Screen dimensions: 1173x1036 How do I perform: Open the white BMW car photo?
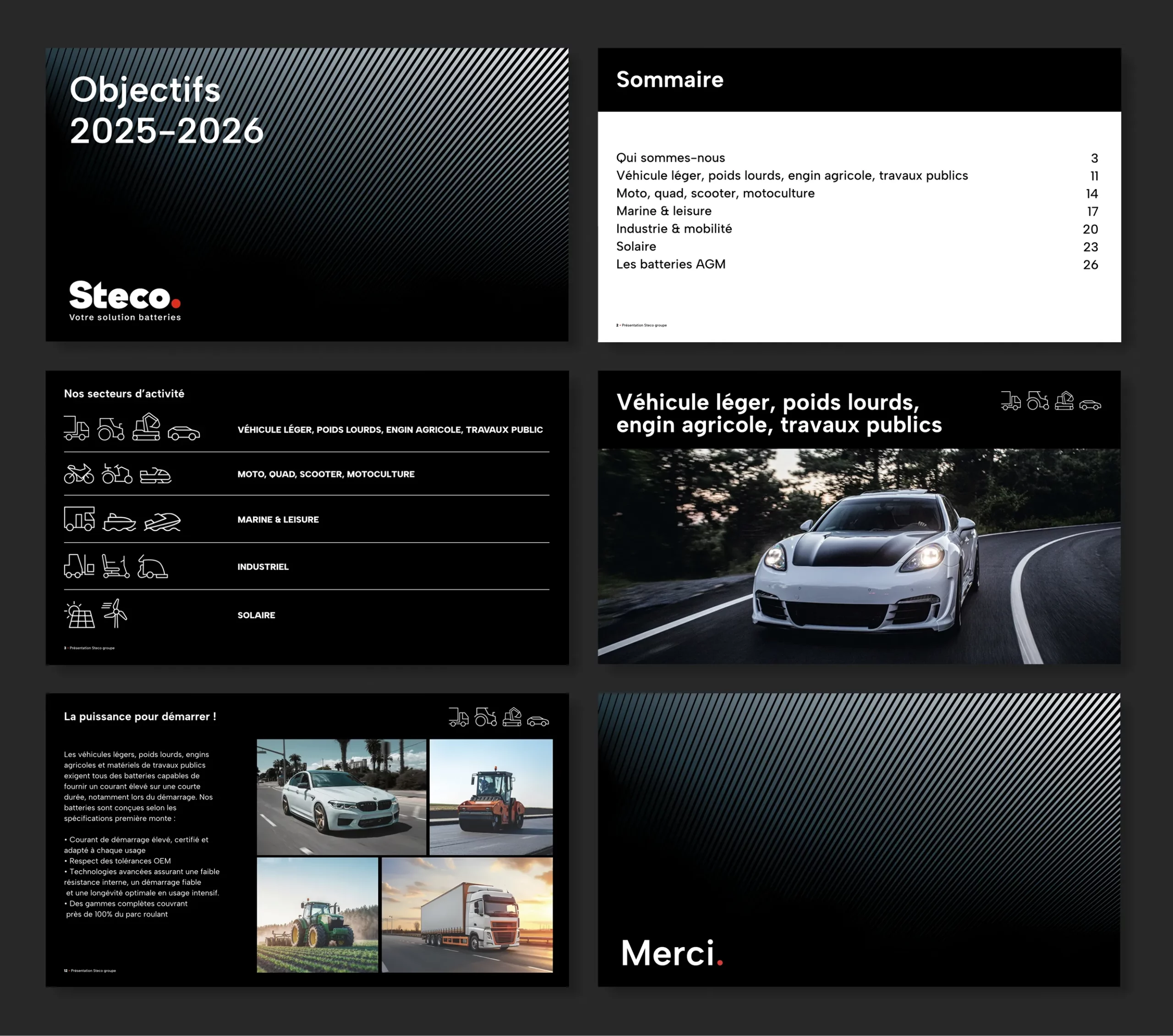341,797
